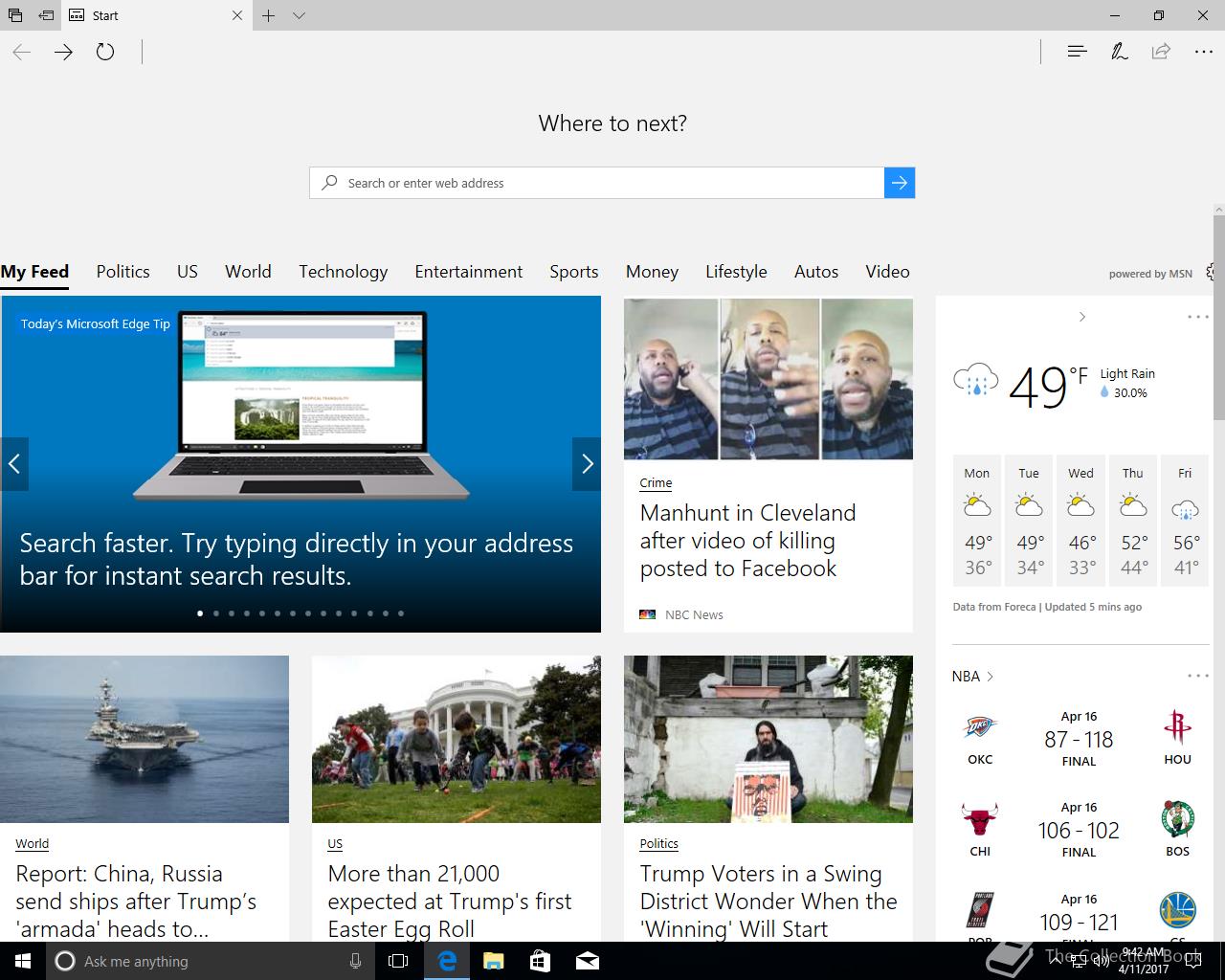Open the Hub favorites panel
1225x980 pixels.
click(1077, 52)
